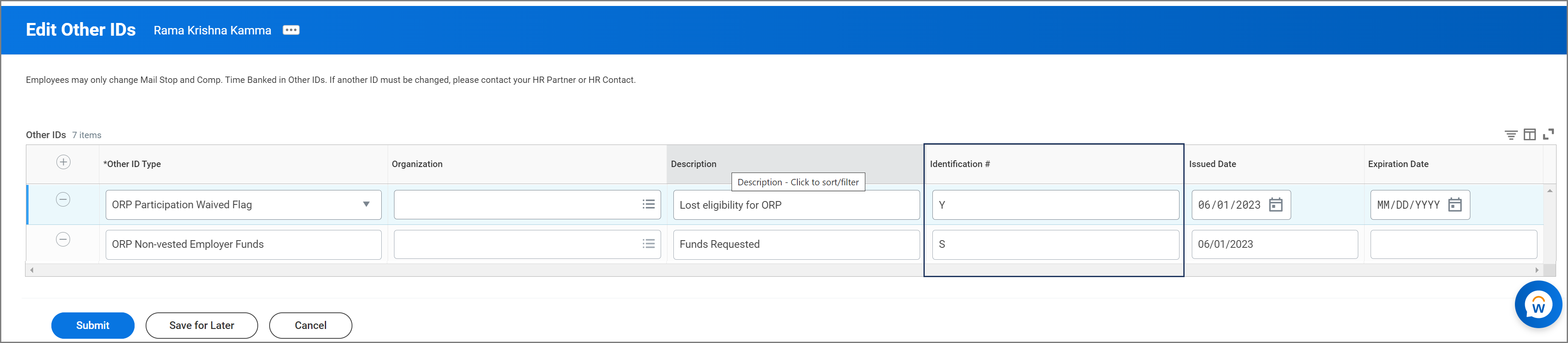Open the Workday assistant chat bubble
The width and height of the screenshot is (1568, 343).
coord(1537,305)
